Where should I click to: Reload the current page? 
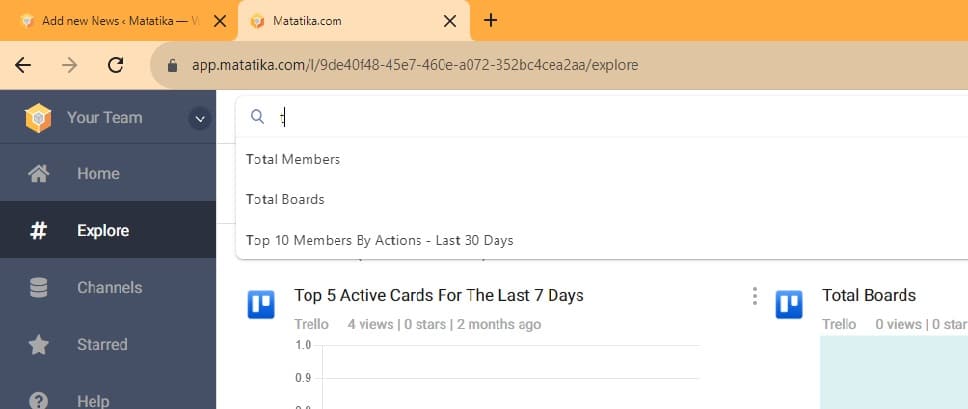pyautogui.click(x=115, y=65)
